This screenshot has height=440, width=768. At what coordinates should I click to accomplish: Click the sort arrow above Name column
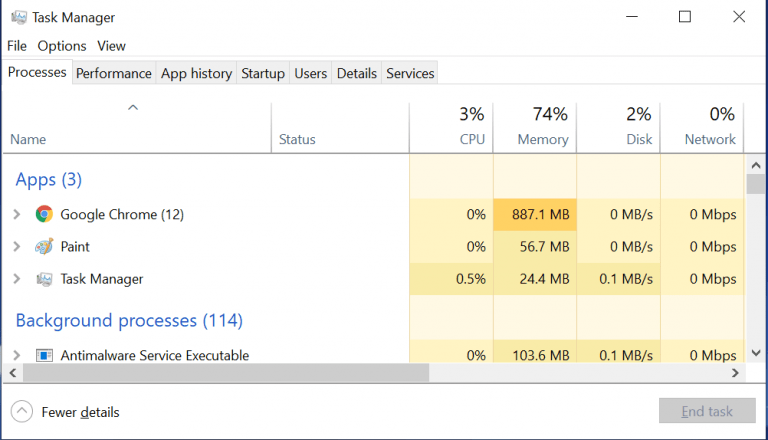(x=133, y=107)
